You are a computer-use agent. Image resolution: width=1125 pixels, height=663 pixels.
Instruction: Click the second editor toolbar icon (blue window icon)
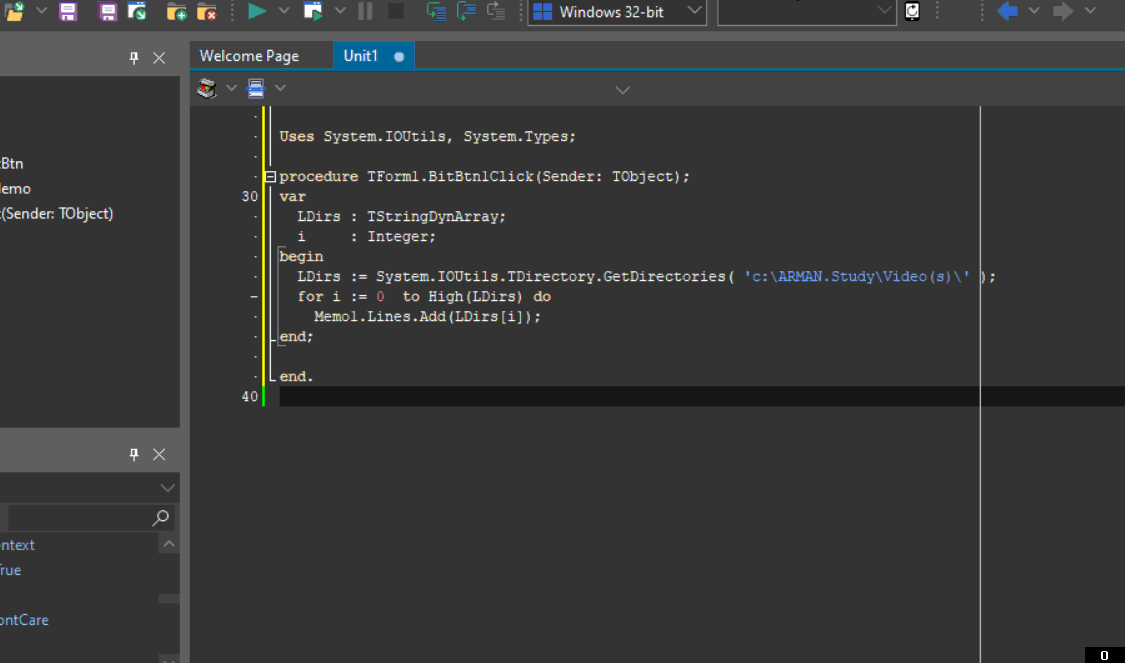(x=255, y=88)
